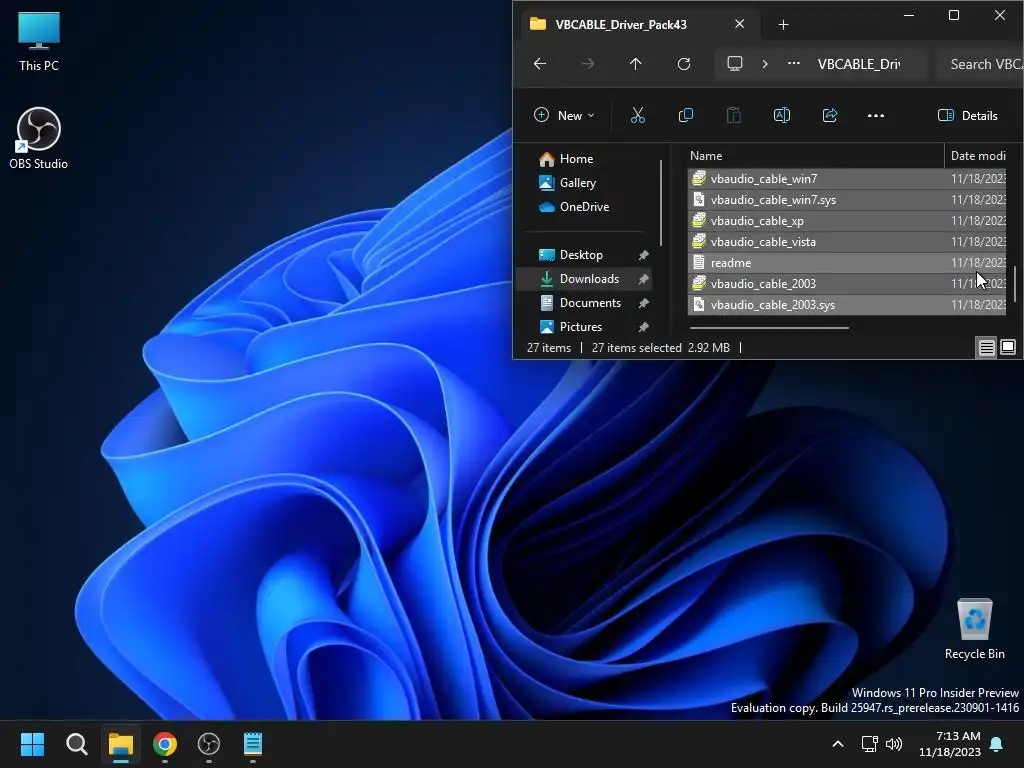This screenshot has height=768, width=1024.
Task: Select the vbaudio_cable_2003 file
Action: pyautogui.click(x=846, y=283)
